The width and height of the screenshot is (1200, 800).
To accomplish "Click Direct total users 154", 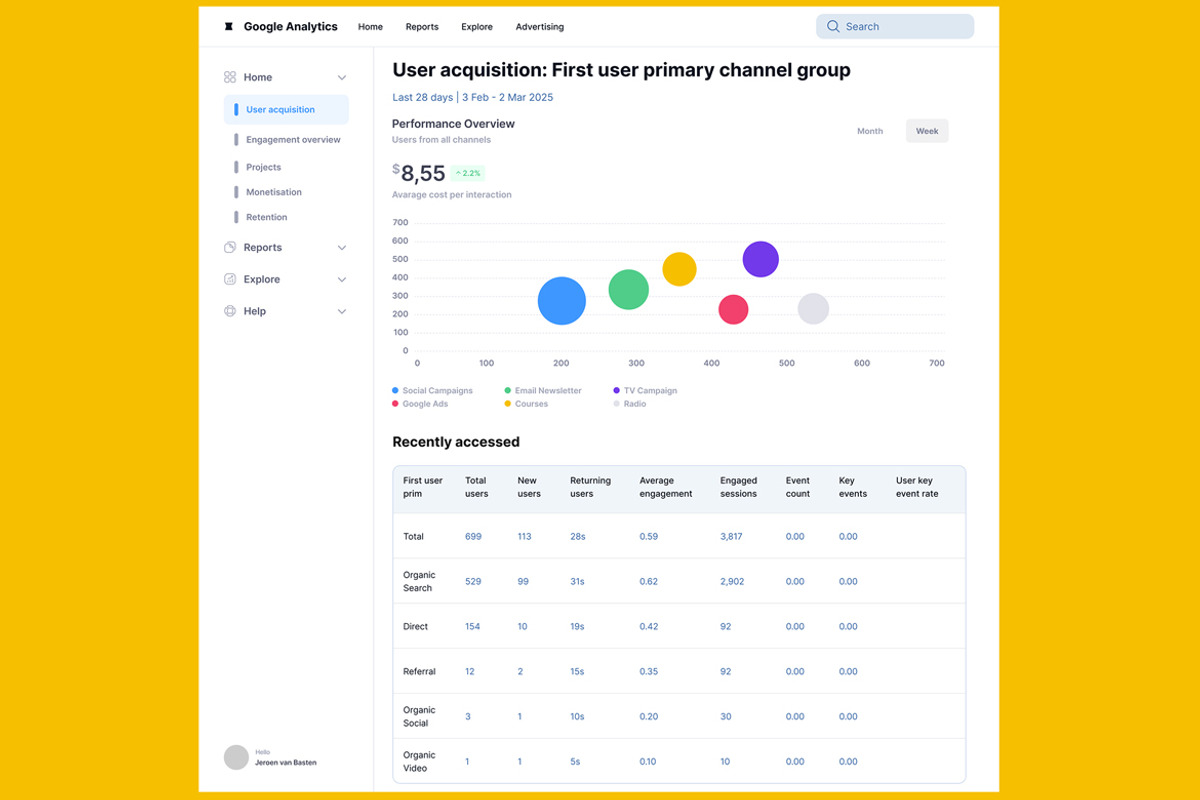I will click(x=472, y=627).
